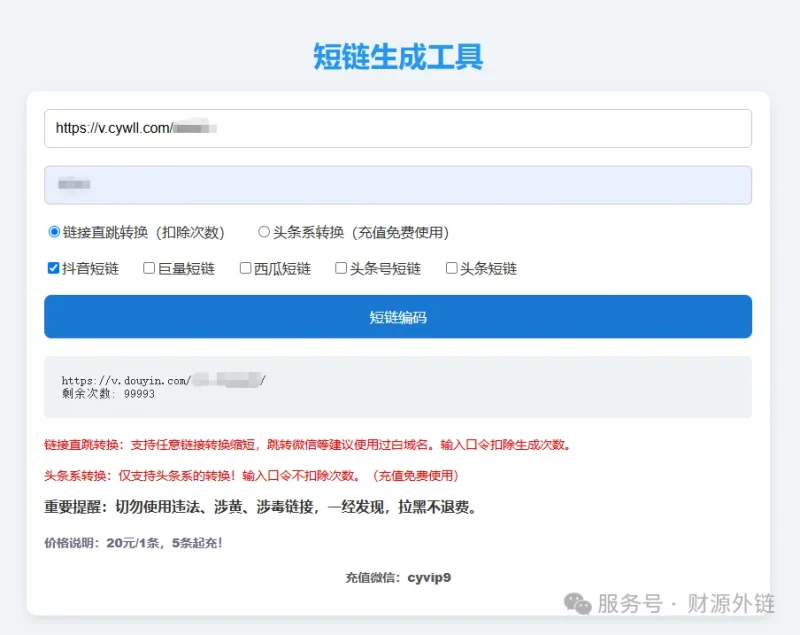Enable the 头条号短链 option
This screenshot has width=800, height=635.
pos(340,267)
